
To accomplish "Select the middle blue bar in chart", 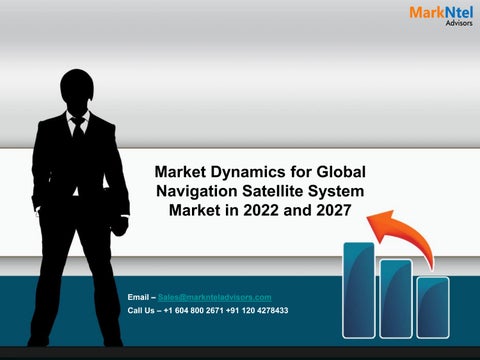I will point(396,299).
